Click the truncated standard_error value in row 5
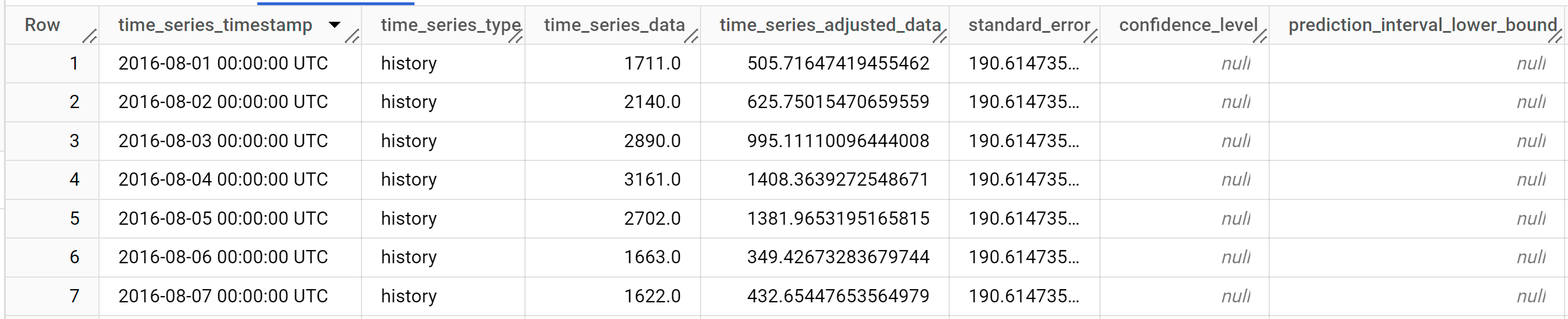This screenshot has height=319, width=1568. 1024,219
